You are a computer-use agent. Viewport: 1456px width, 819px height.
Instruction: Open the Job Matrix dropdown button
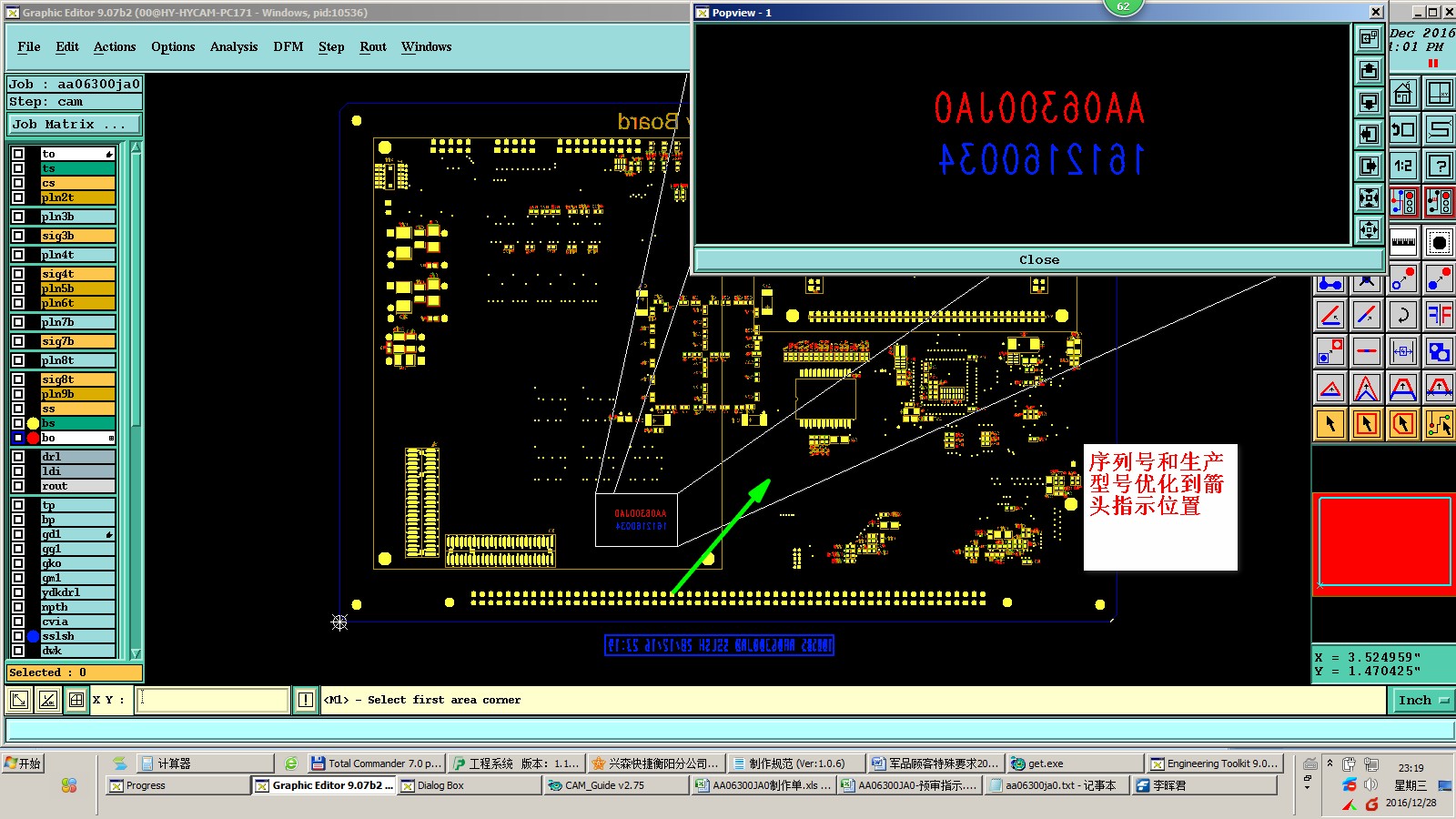pyautogui.click(x=76, y=125)
